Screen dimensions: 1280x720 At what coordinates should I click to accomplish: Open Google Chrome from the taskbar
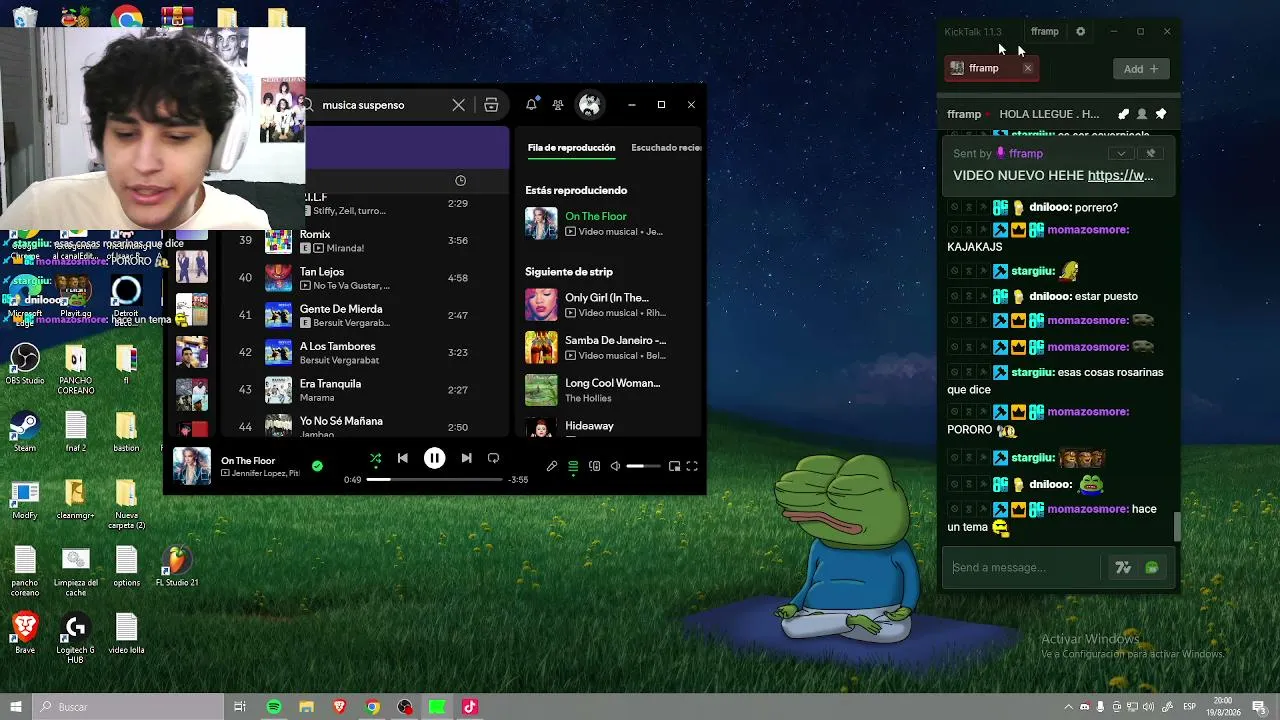tap(372, 707)
